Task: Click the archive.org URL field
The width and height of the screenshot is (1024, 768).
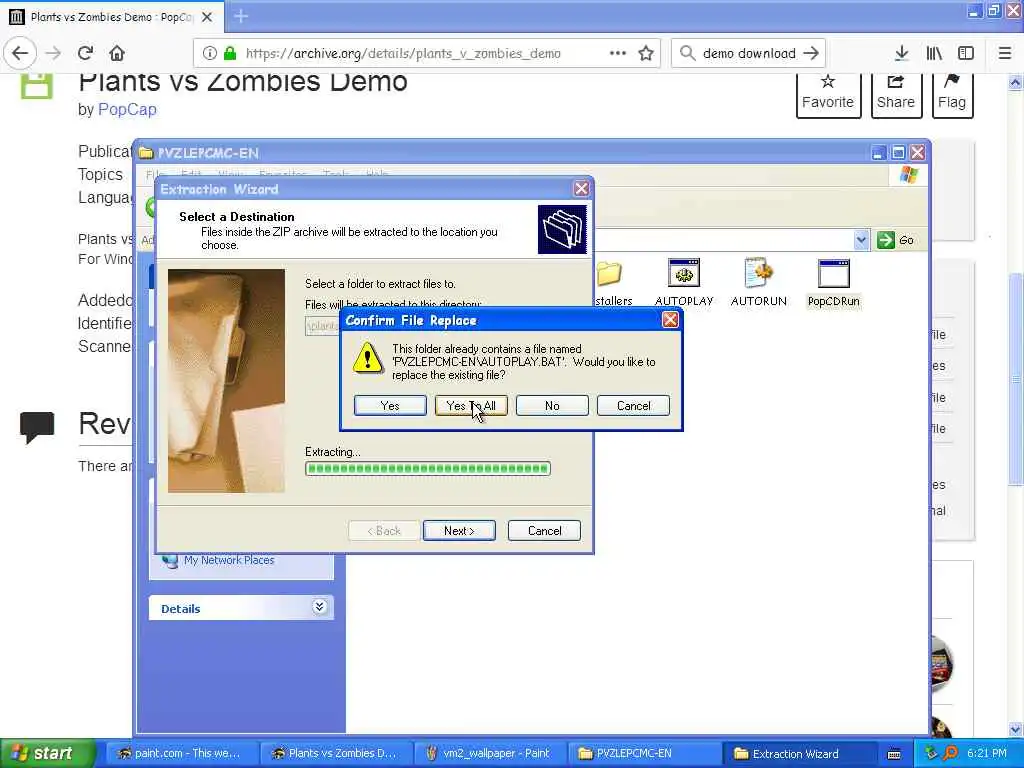Action: click(403, 53)
